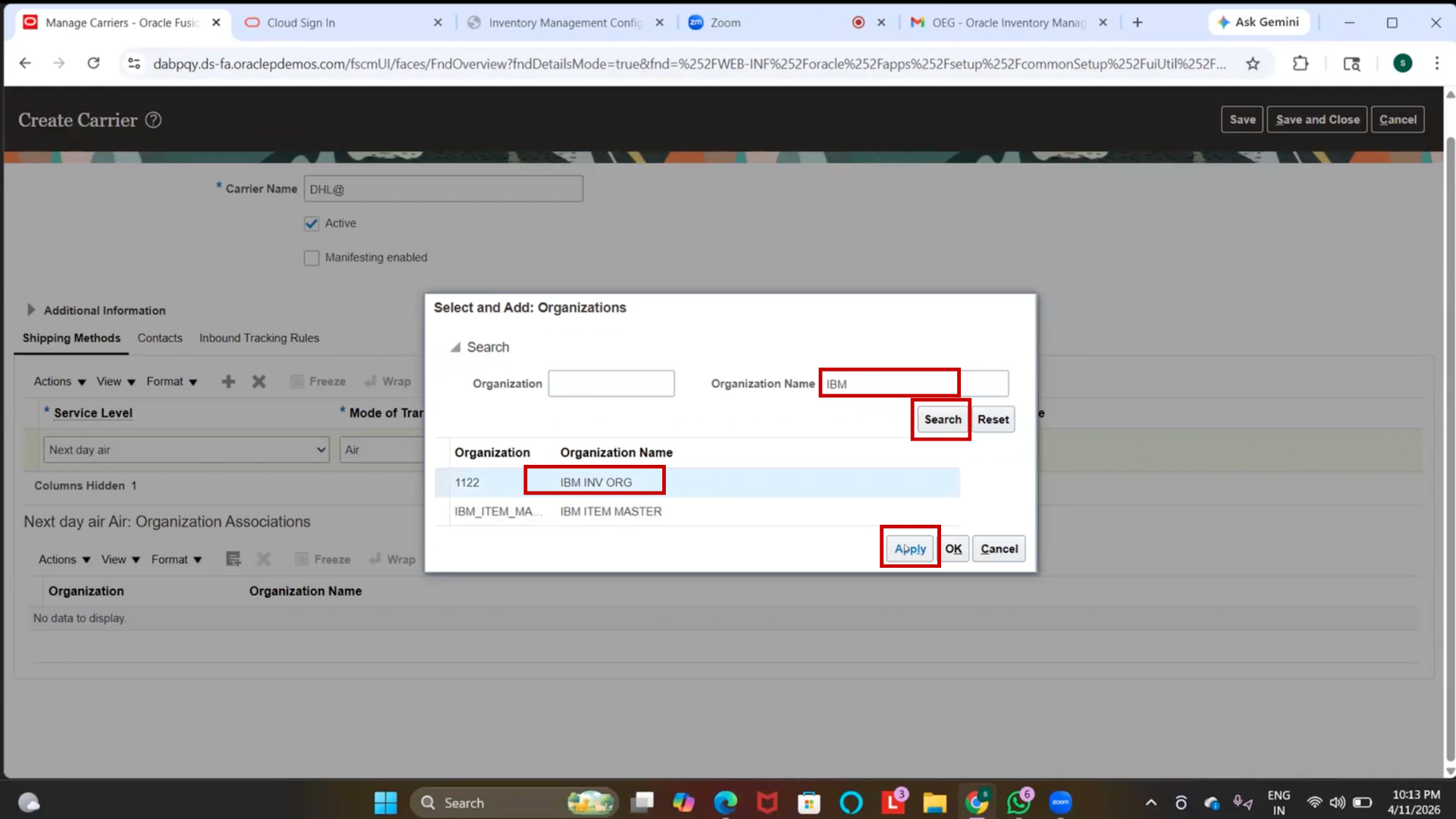Click the Create Carrier help question-mark icon
Viewport: 1456px width, 819px height.
coord(153,120)
